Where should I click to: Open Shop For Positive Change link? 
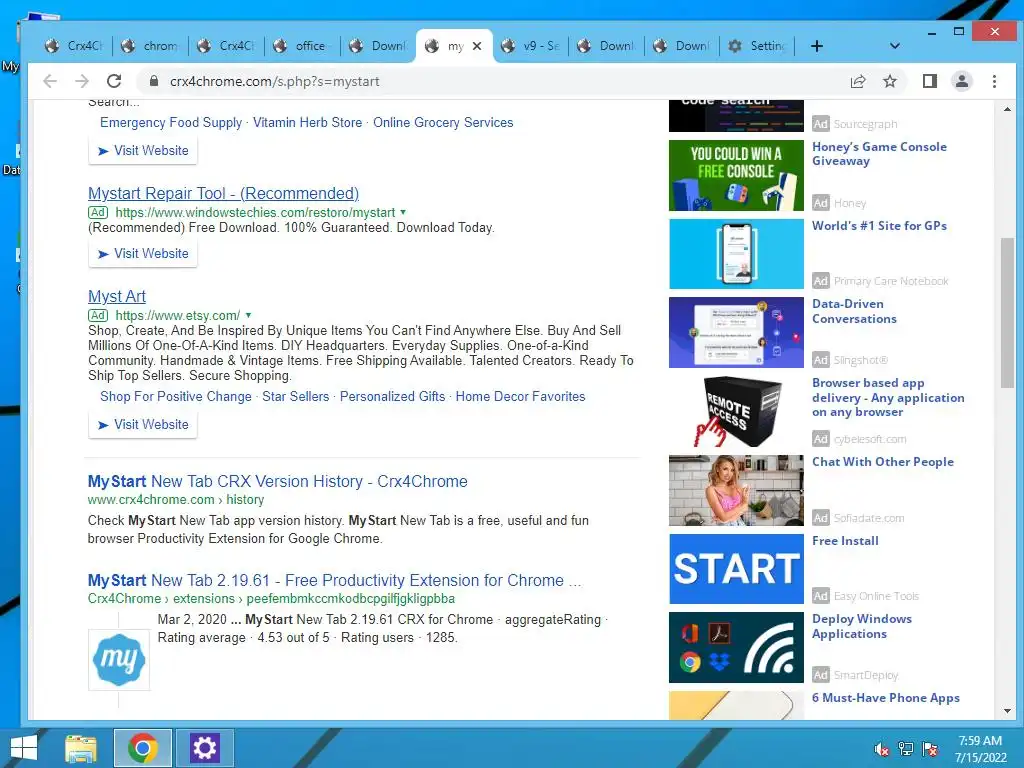tap(176, 396)
